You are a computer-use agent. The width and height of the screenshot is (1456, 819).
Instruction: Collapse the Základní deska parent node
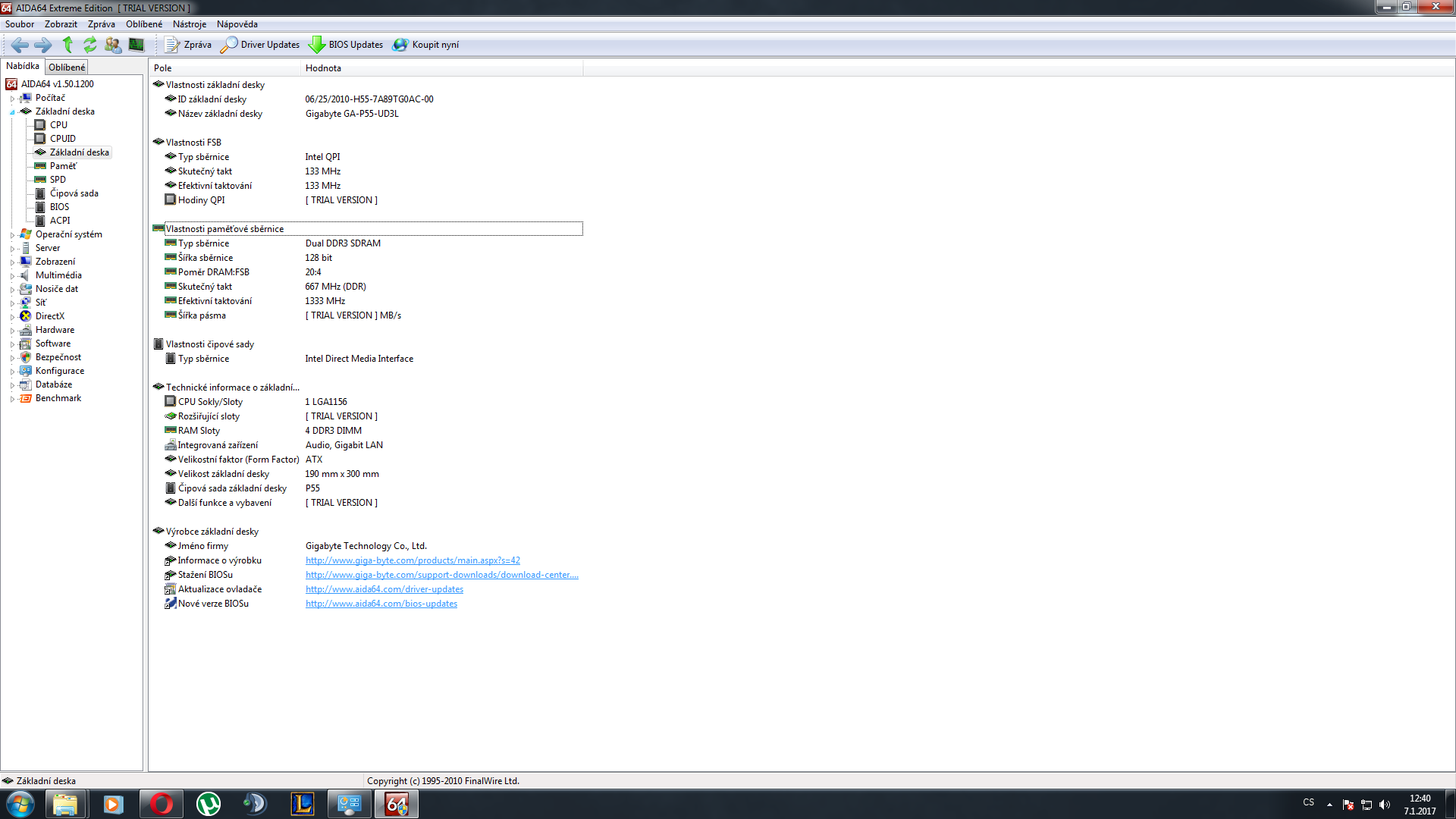pos(12,112)
